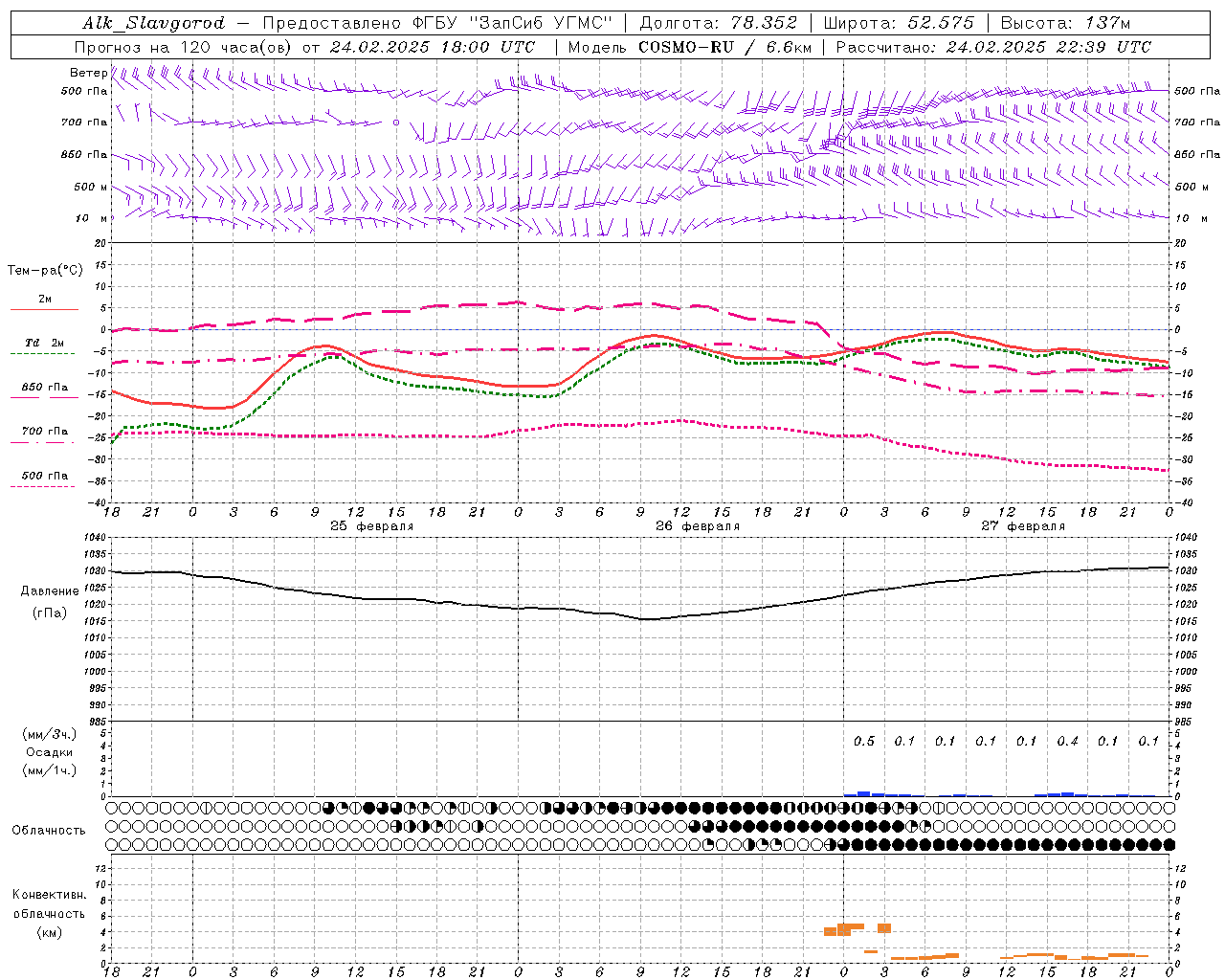Click the '(км)' unit under convective cloud label

[49, 932]
